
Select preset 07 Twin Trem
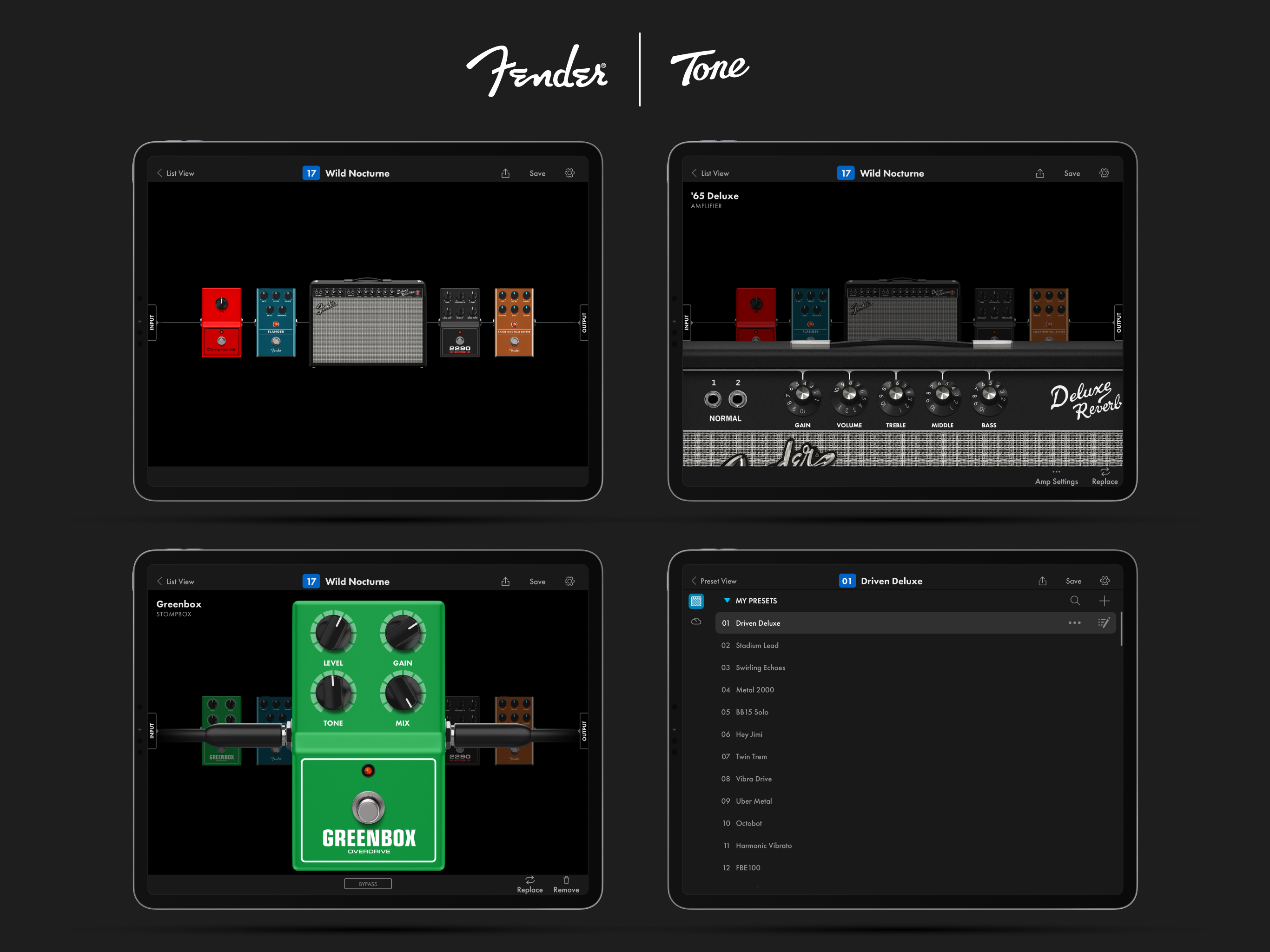916,757
